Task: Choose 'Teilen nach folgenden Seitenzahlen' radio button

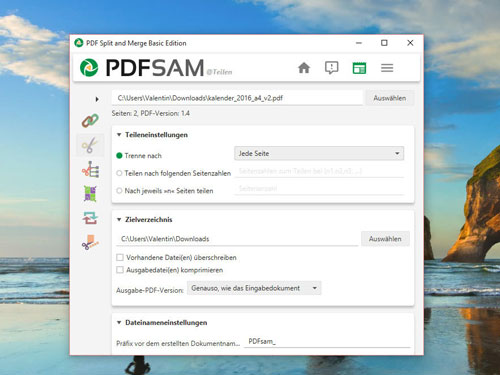Action: click(x=119, y=173)
